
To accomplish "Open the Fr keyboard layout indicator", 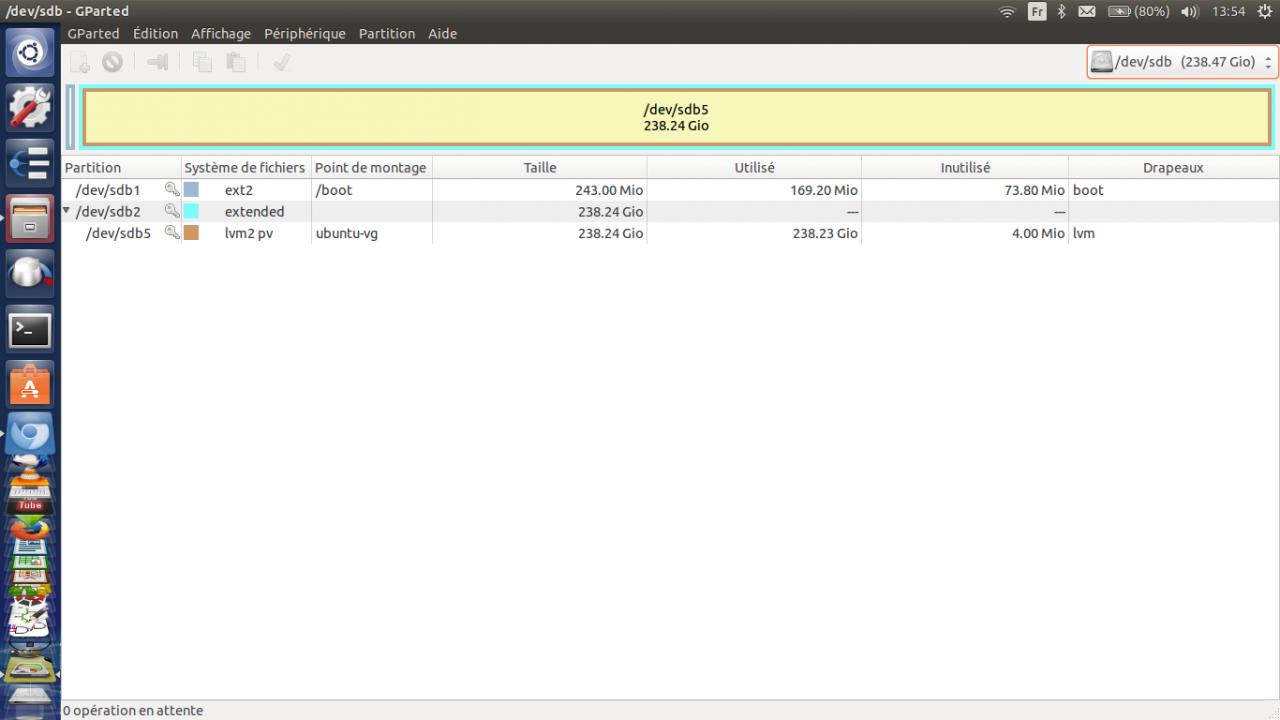I will pos(1037,12).
